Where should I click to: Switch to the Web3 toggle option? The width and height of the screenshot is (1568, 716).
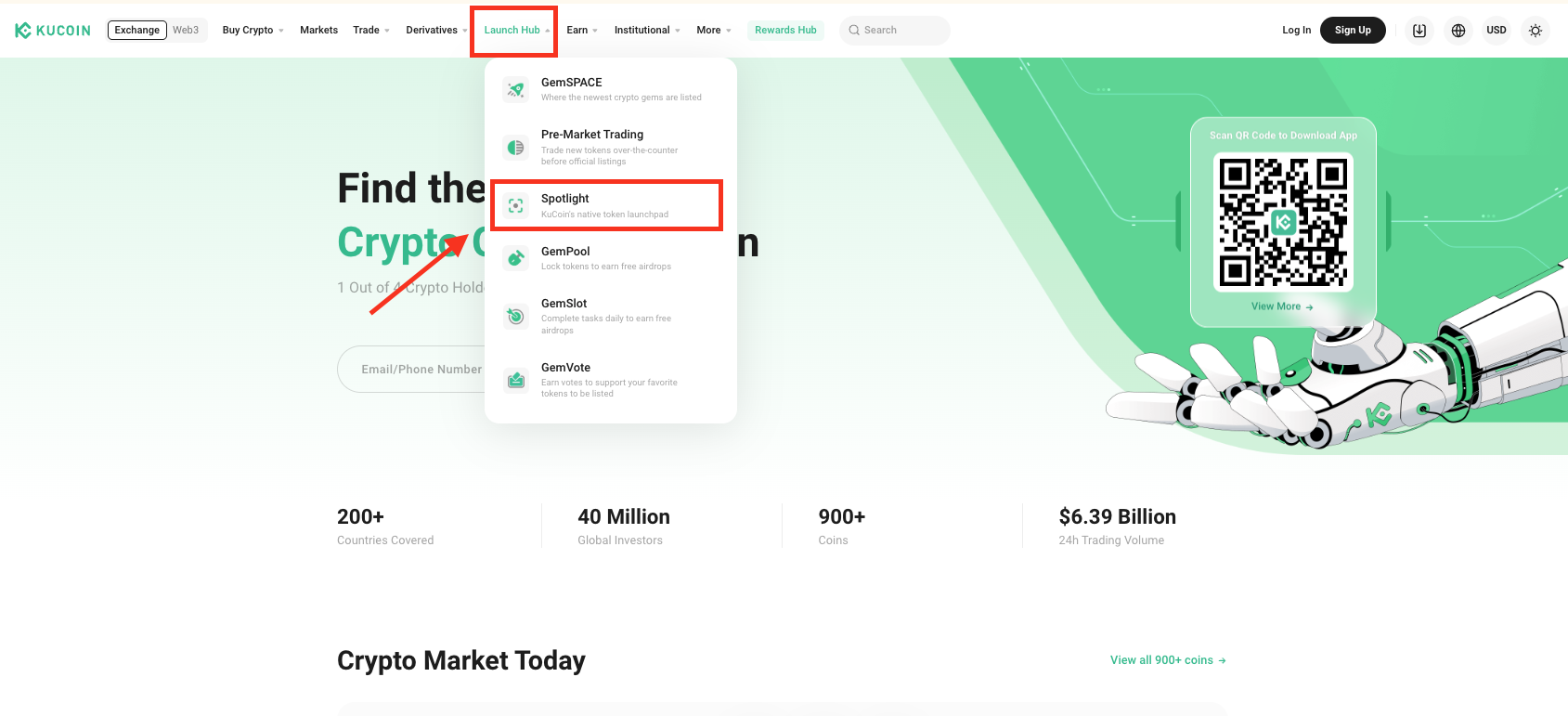pyautogui.click(x=186, y=30)
